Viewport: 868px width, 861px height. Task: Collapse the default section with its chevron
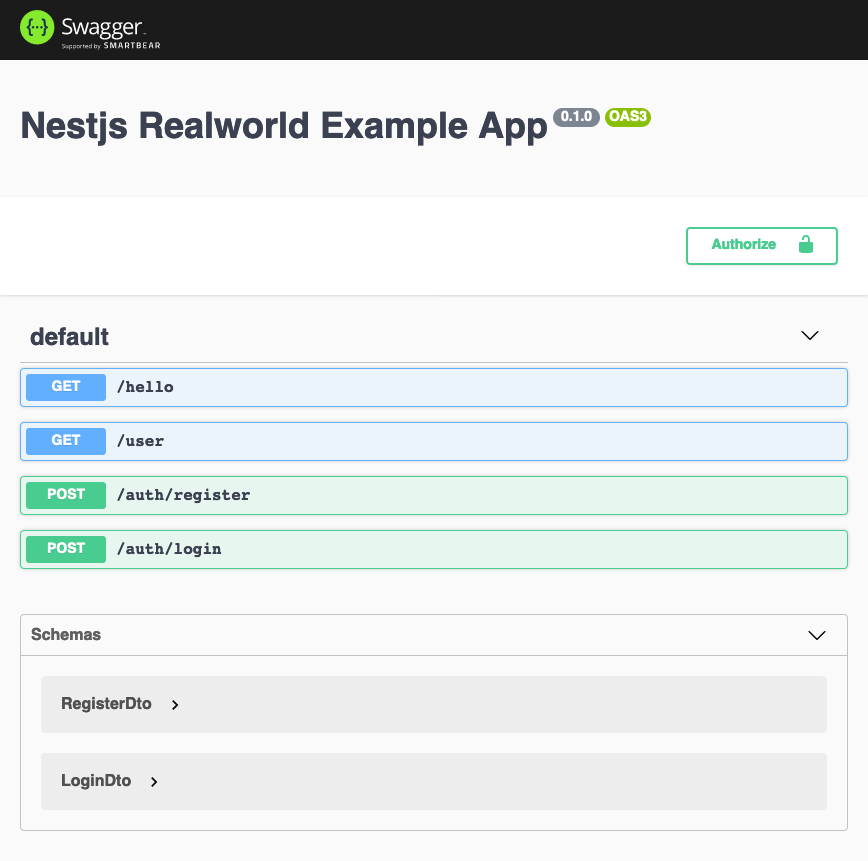(x=810, y=336)
